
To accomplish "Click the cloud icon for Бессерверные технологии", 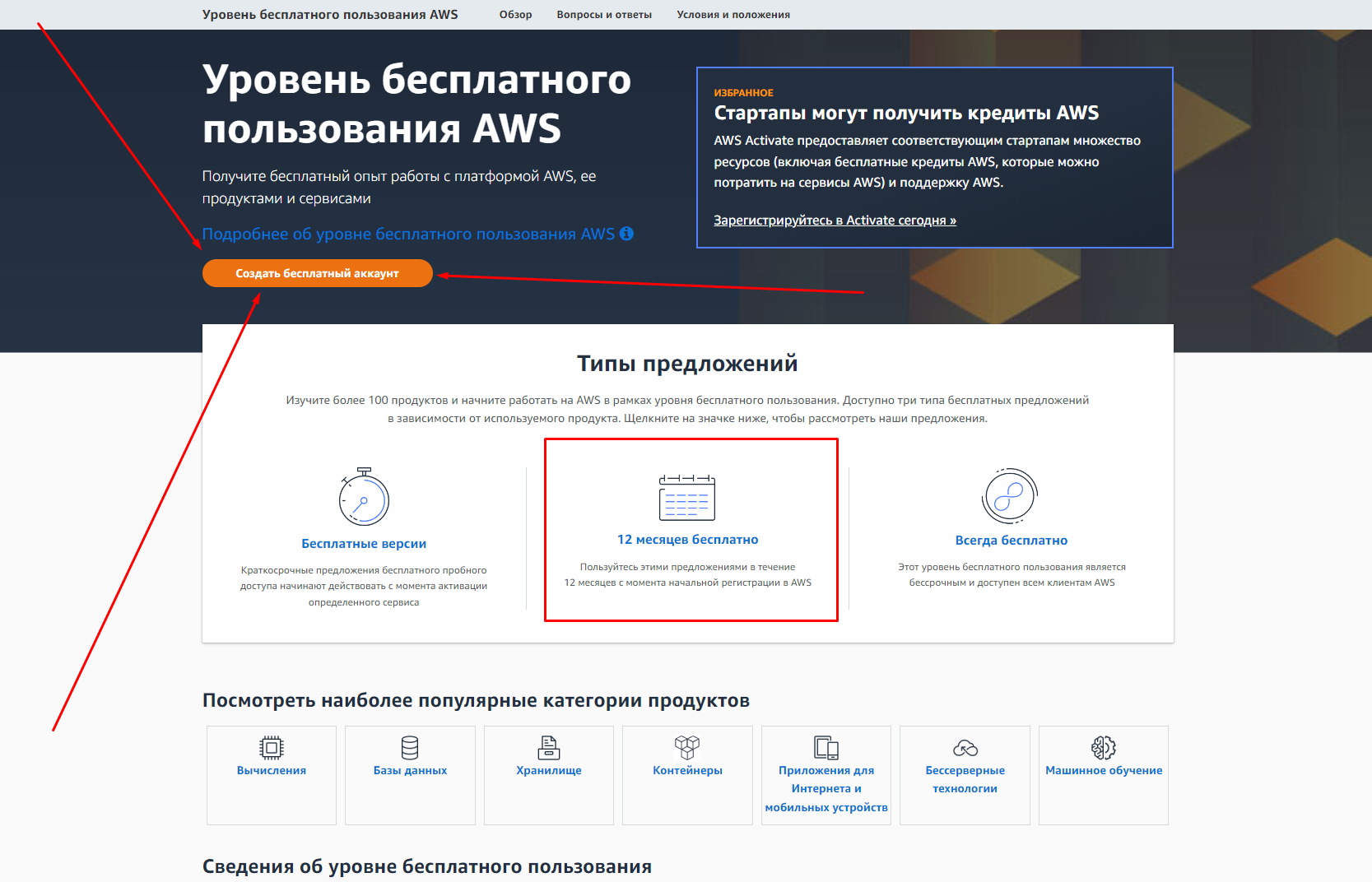I will point(965,748).
